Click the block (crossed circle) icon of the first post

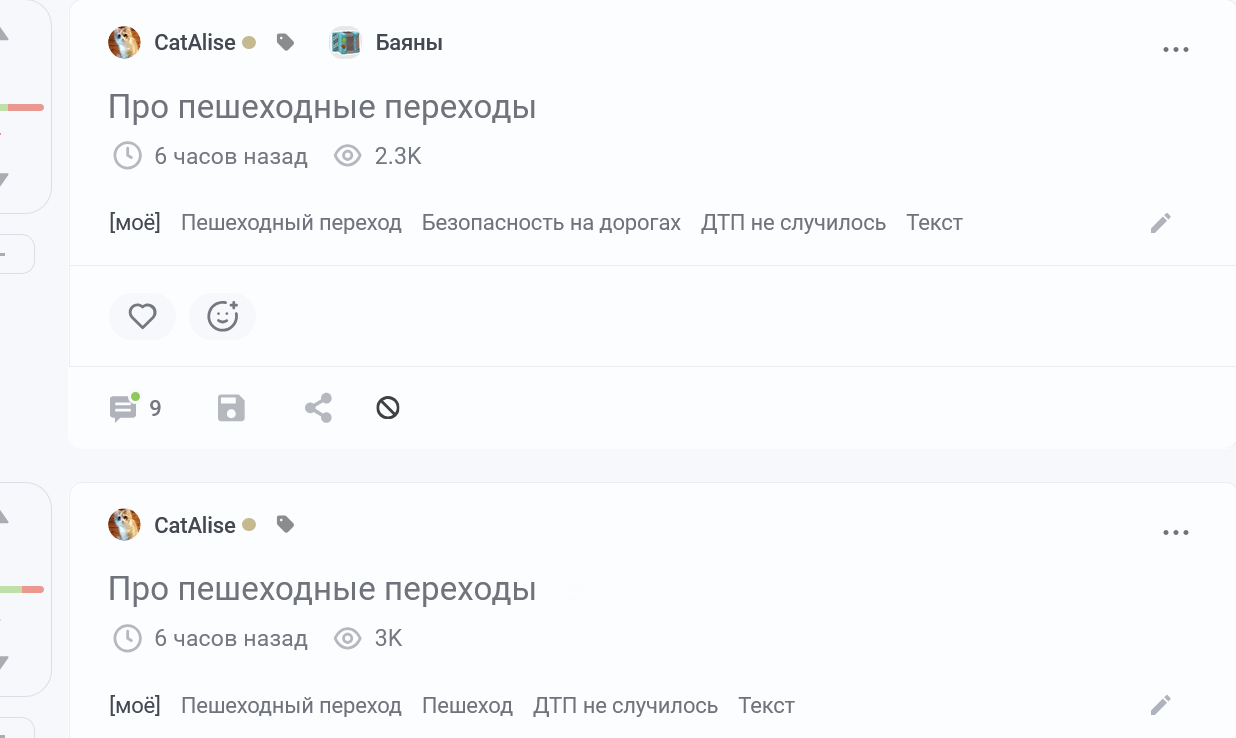tap(388, 408)
